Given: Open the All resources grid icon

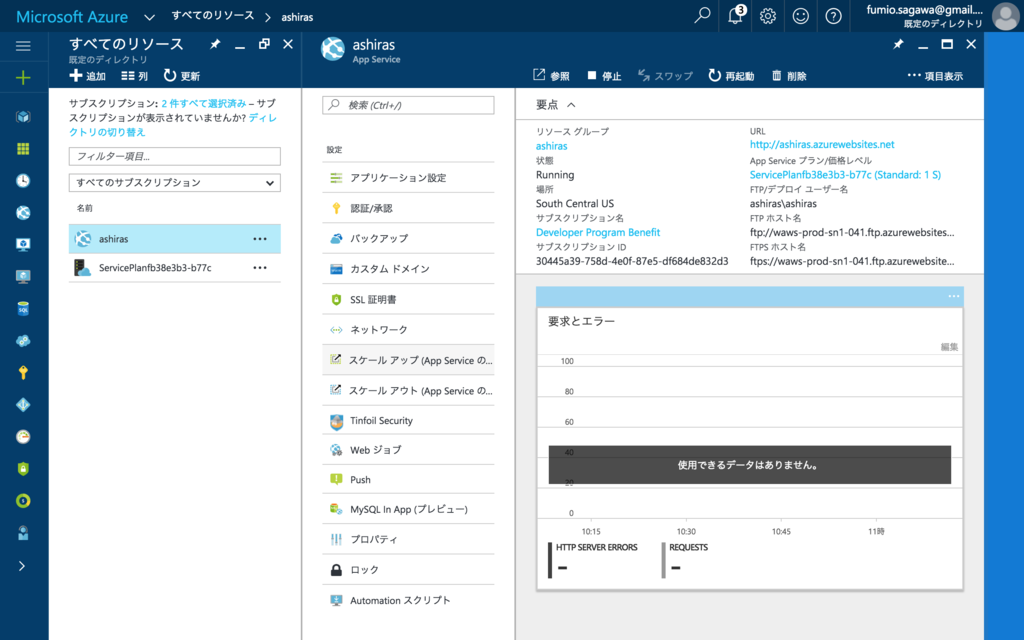Looking at the screenshot, I should (x=23, y=148).
